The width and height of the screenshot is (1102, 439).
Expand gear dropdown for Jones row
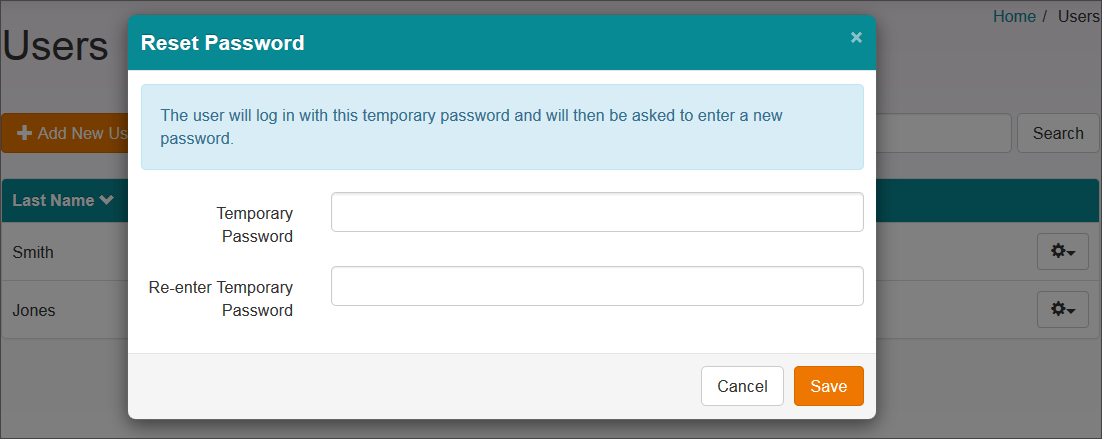pos(1062,310)
